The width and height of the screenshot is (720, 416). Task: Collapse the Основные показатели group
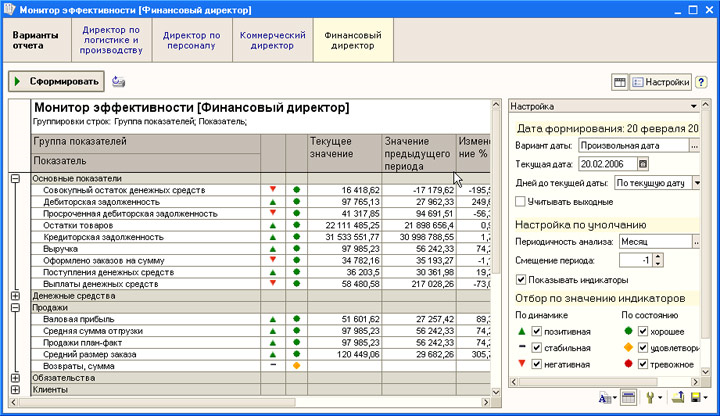[15, 179]
